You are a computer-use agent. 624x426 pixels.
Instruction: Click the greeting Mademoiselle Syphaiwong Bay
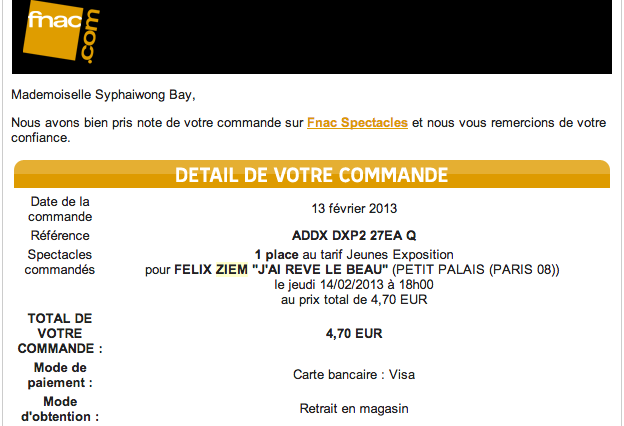point(103,95)
